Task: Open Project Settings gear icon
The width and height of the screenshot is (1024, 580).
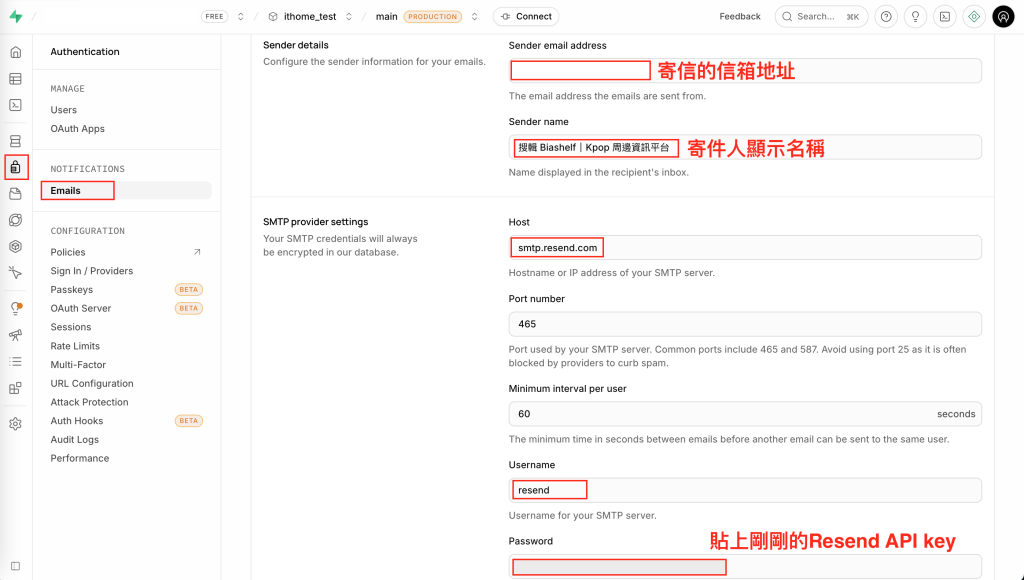Action: pyautogui.click(x=16, y=424)
